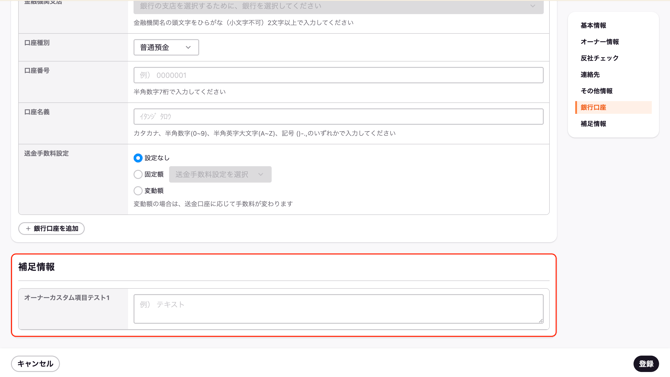Click the 銀行口座を追加 button

(51, 229)
